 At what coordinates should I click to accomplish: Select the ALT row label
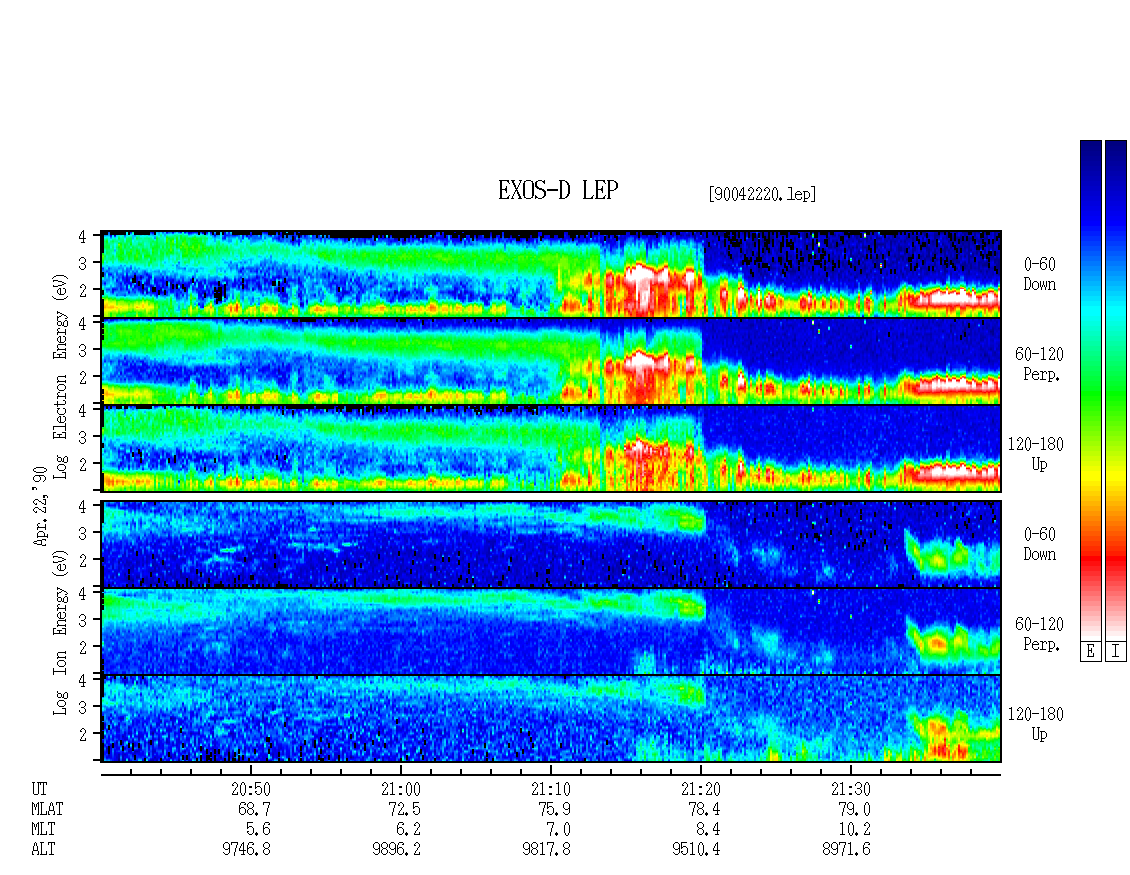[x=43, y=850]
